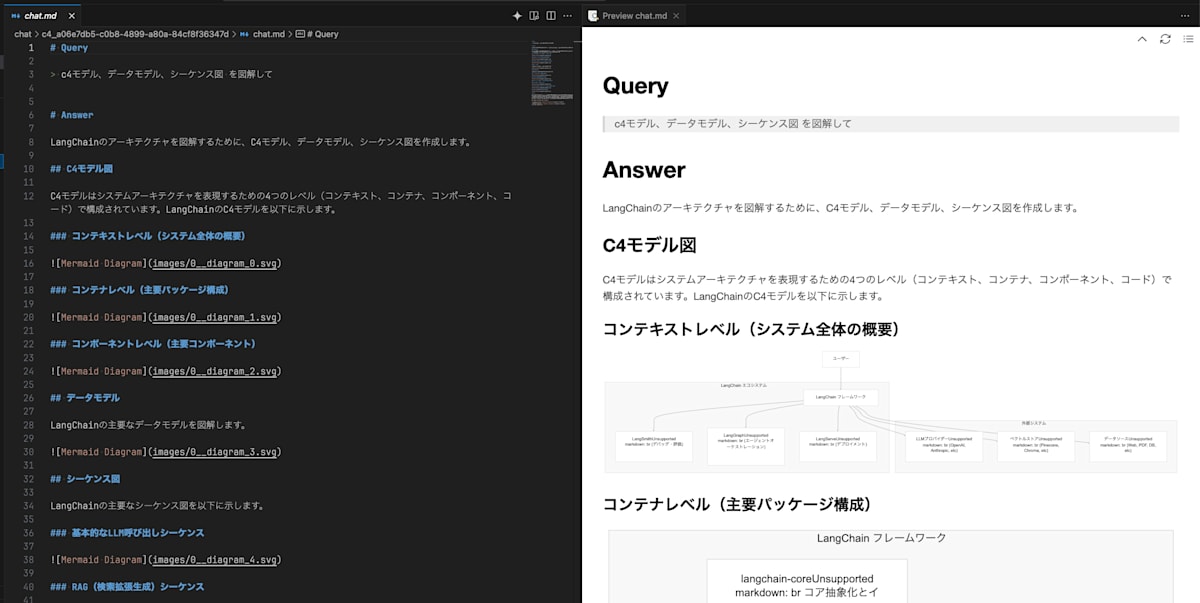Close the Preview chat.md tab
Screen dimensions: 1200x603
pyautogui.click(x=676, y=16)
